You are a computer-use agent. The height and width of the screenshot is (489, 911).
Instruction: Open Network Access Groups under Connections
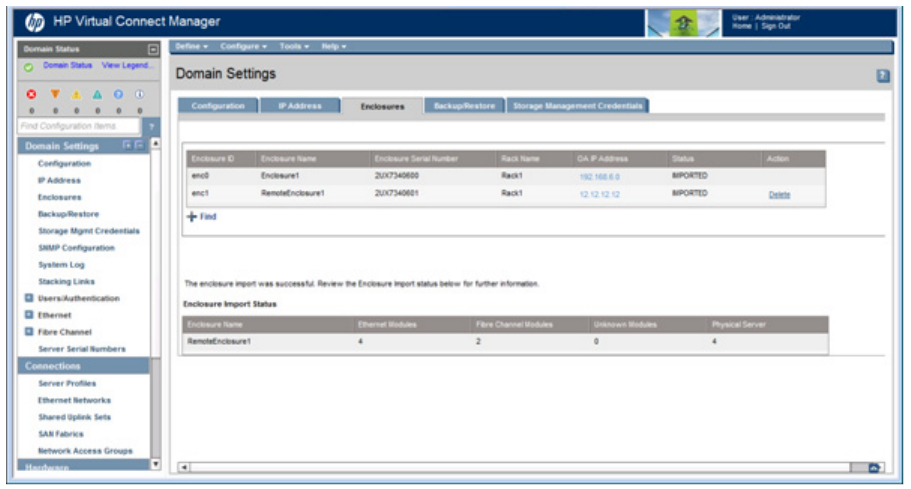(x=85, y=450)
